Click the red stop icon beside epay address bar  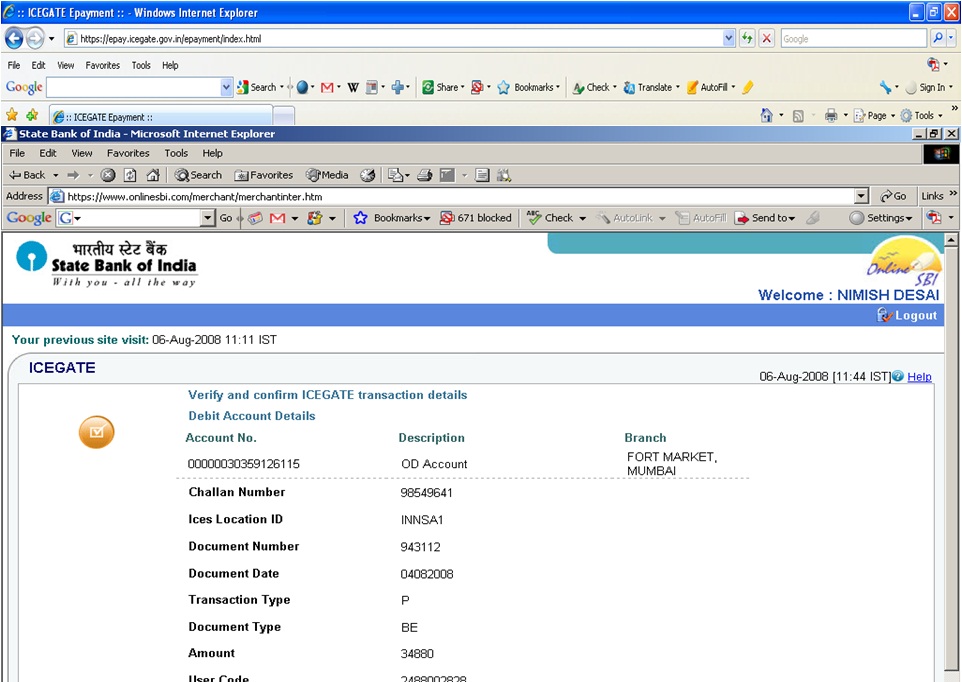(x=766, y=38)
